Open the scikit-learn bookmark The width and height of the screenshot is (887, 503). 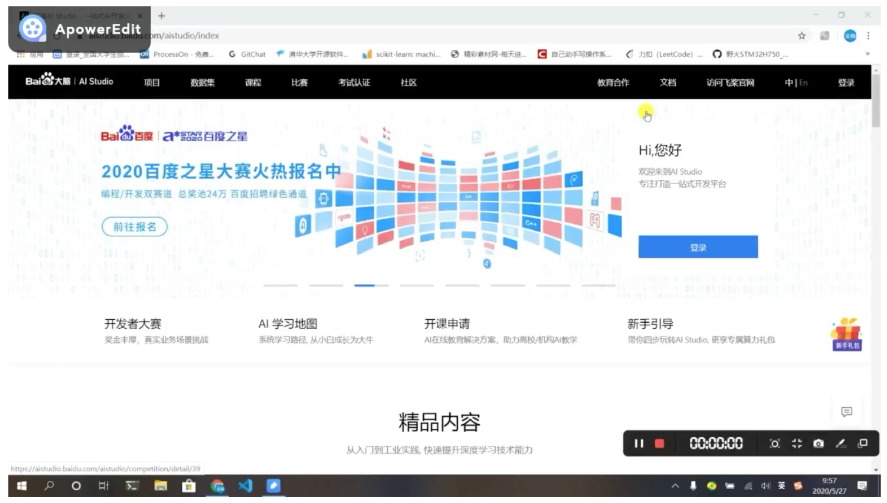coord(401,54)
